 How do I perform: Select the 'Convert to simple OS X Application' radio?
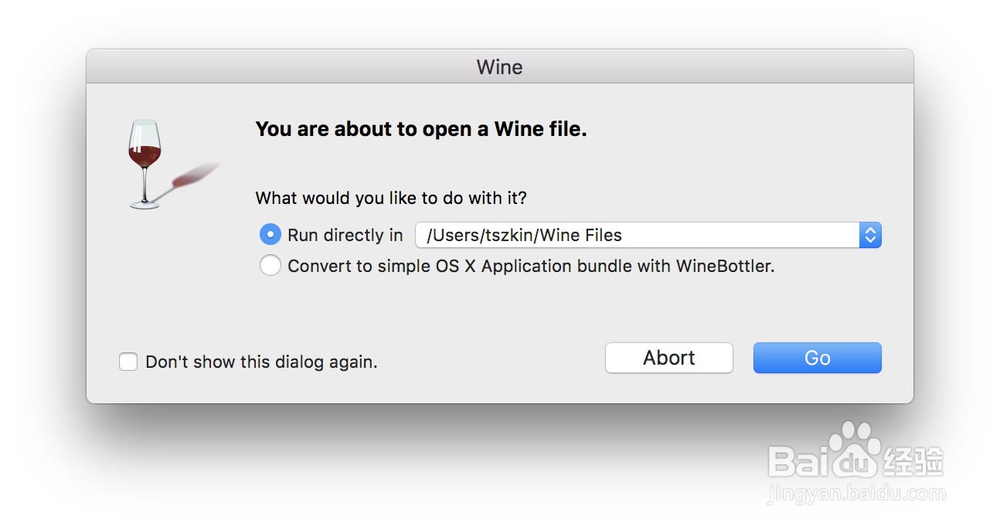(270, 266)
